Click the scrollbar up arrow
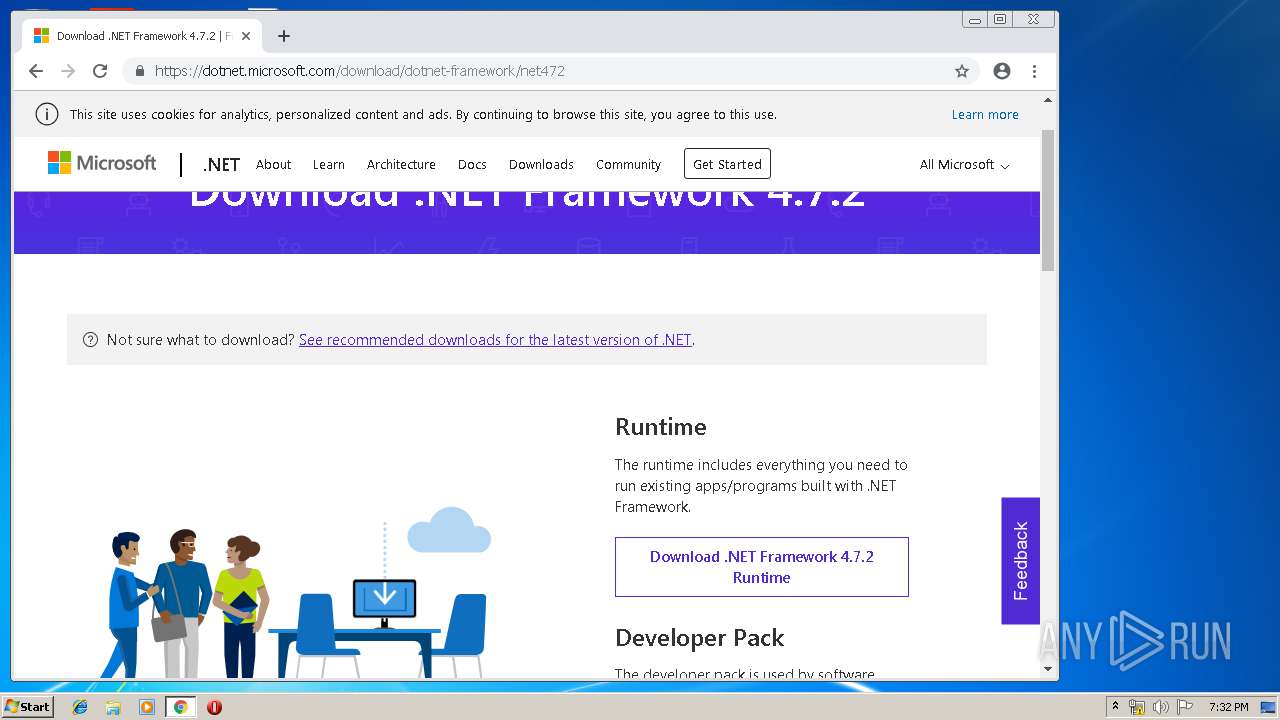This screenshot has height=720, width=1280. point(1048,101)
